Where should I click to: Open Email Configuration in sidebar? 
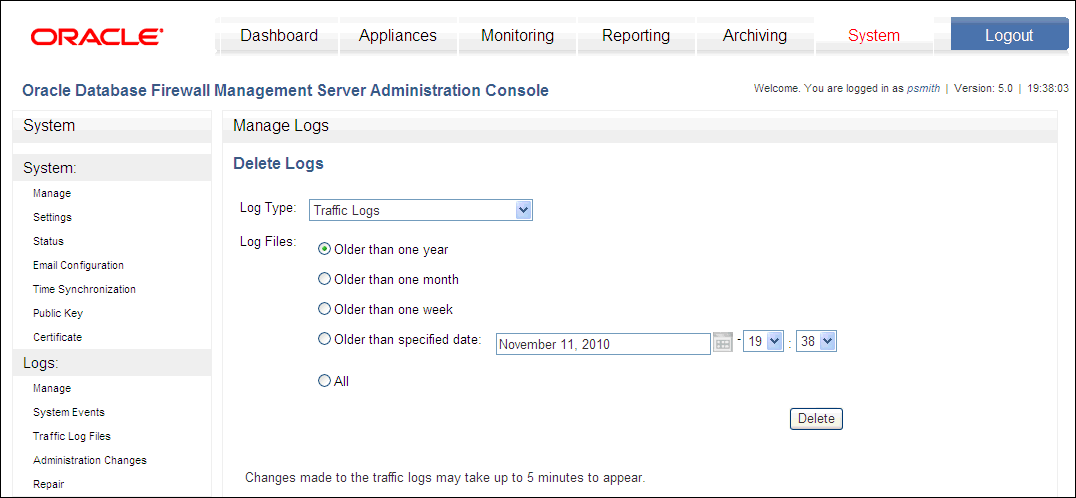tap(78, 265)
